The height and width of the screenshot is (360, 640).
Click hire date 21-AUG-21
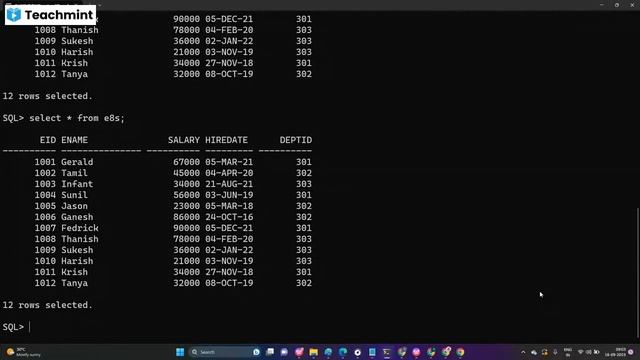tap(229, 184)
